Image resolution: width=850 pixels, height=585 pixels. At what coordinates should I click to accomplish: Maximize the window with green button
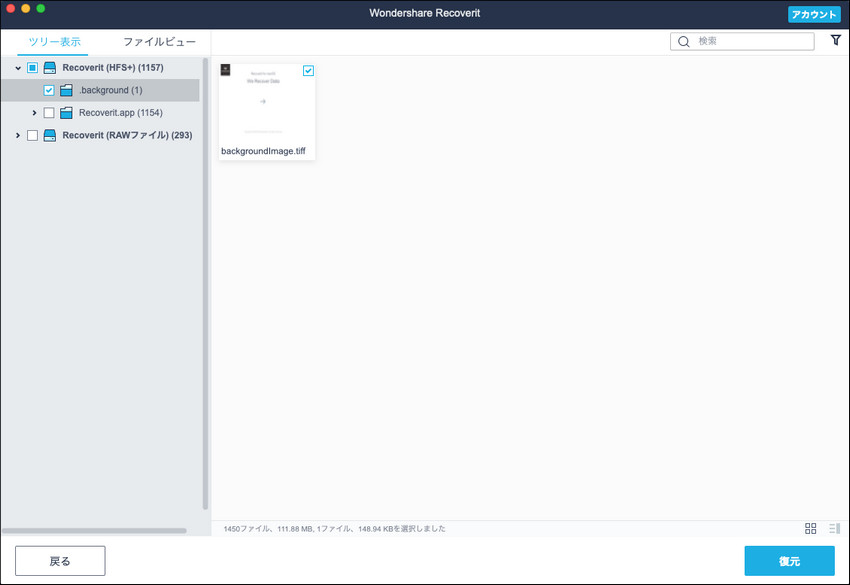coord(41,8)
